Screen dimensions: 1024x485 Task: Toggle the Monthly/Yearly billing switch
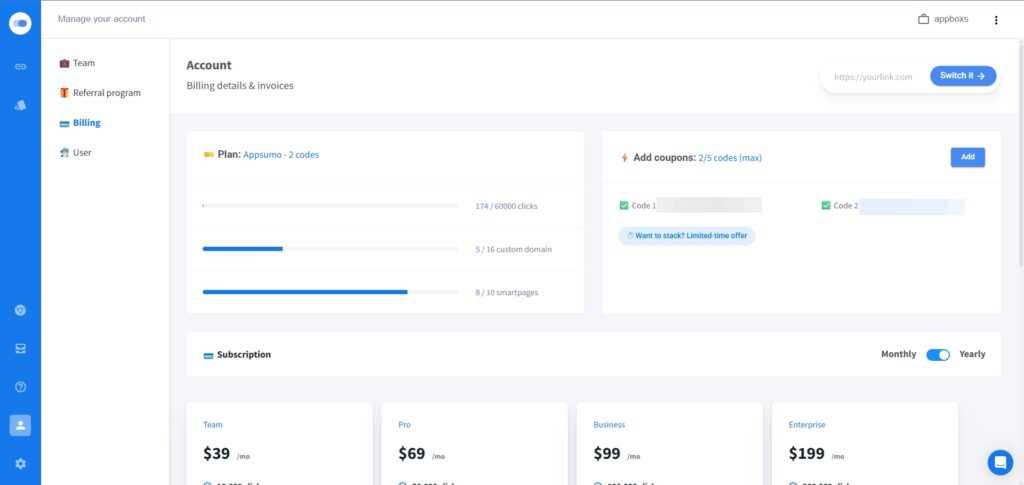click(x=937, y=354)
